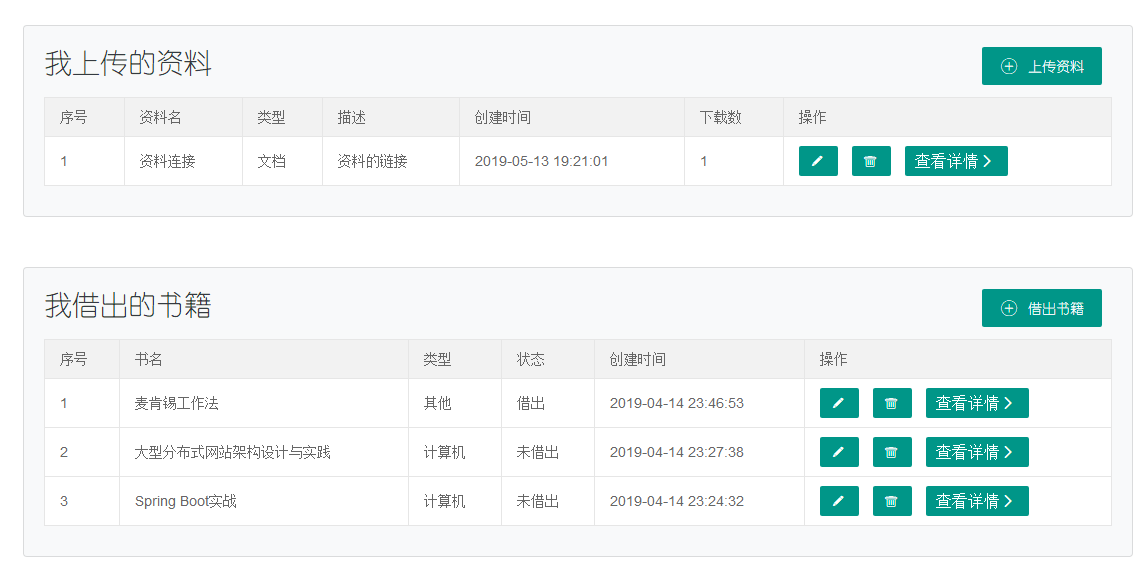
Task: Click the 借出书籍 lend book button
Action: click(1041, 308)
